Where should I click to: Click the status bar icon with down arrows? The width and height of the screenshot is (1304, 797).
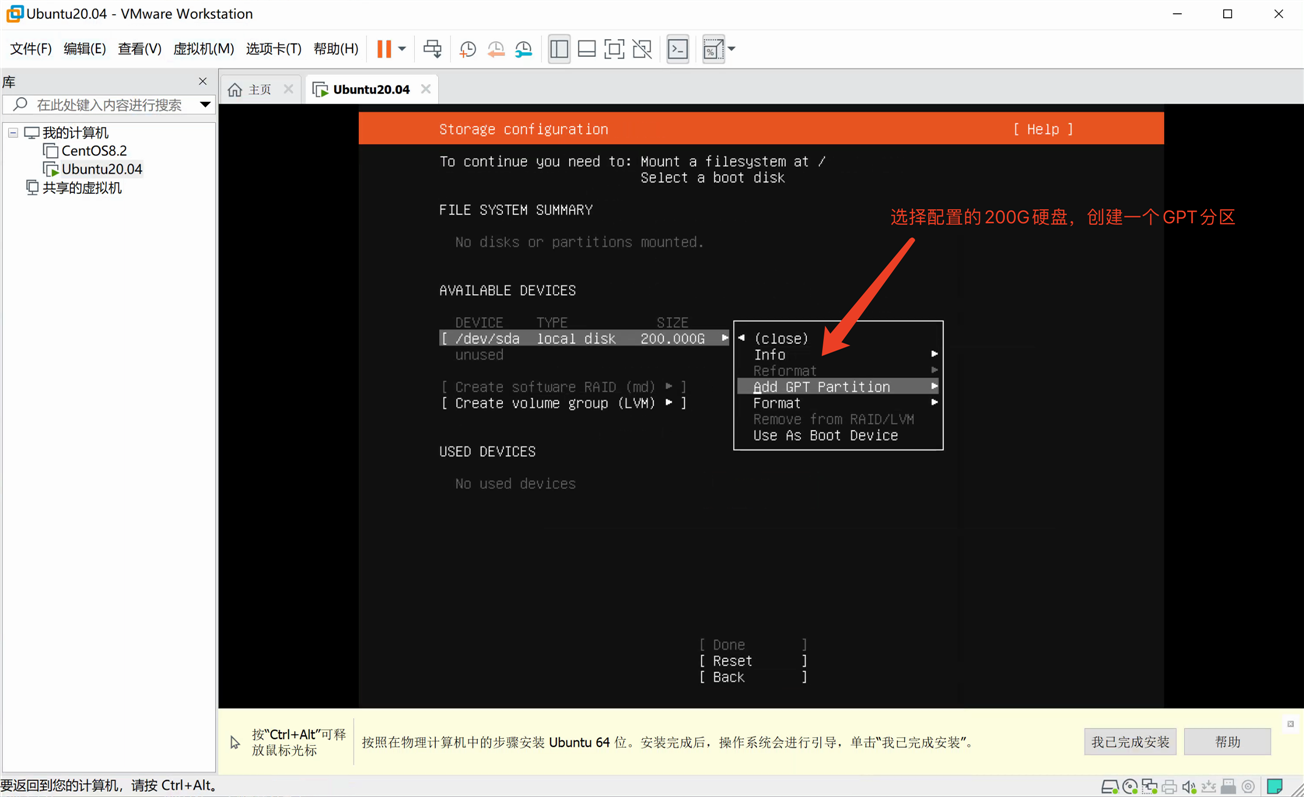[x=1209, y=787]
